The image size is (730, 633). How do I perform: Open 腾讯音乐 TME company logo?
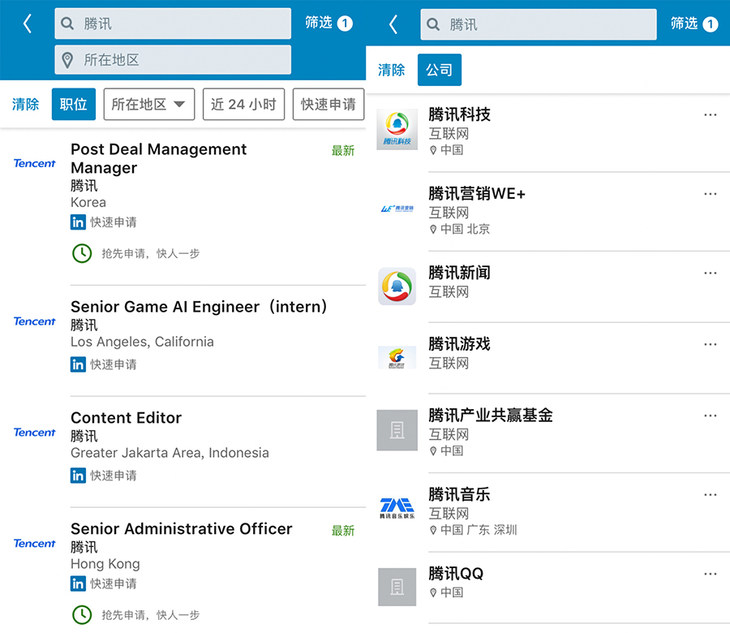pos(397,508)
